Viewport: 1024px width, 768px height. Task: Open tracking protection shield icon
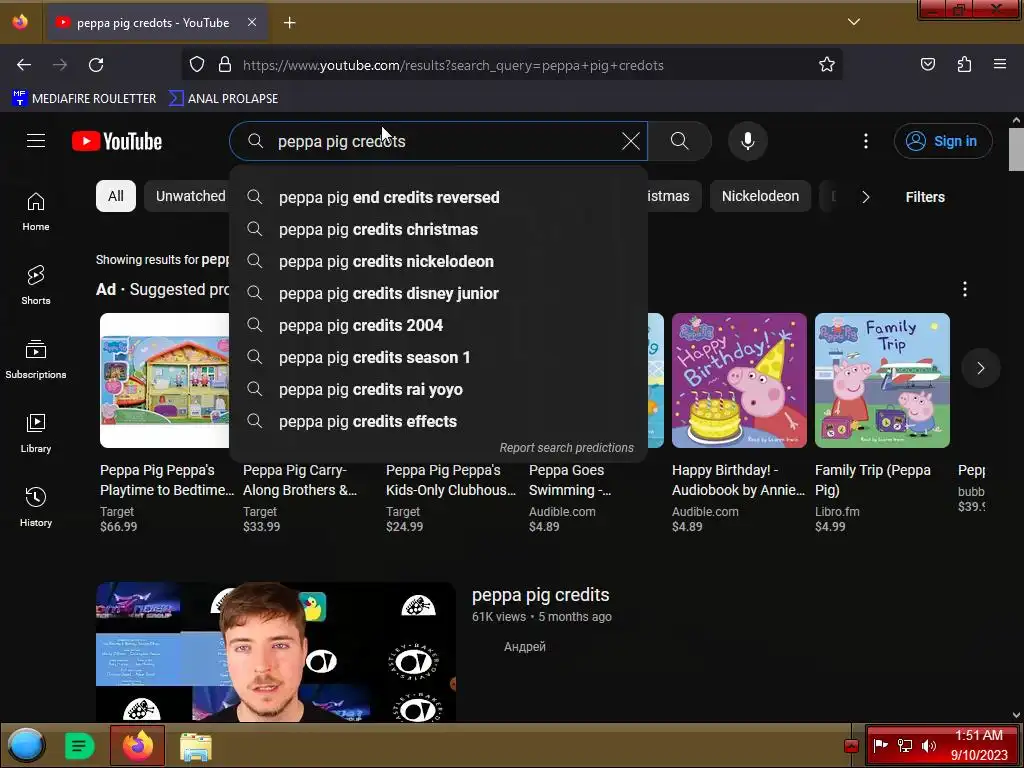[x=197, y=64]
